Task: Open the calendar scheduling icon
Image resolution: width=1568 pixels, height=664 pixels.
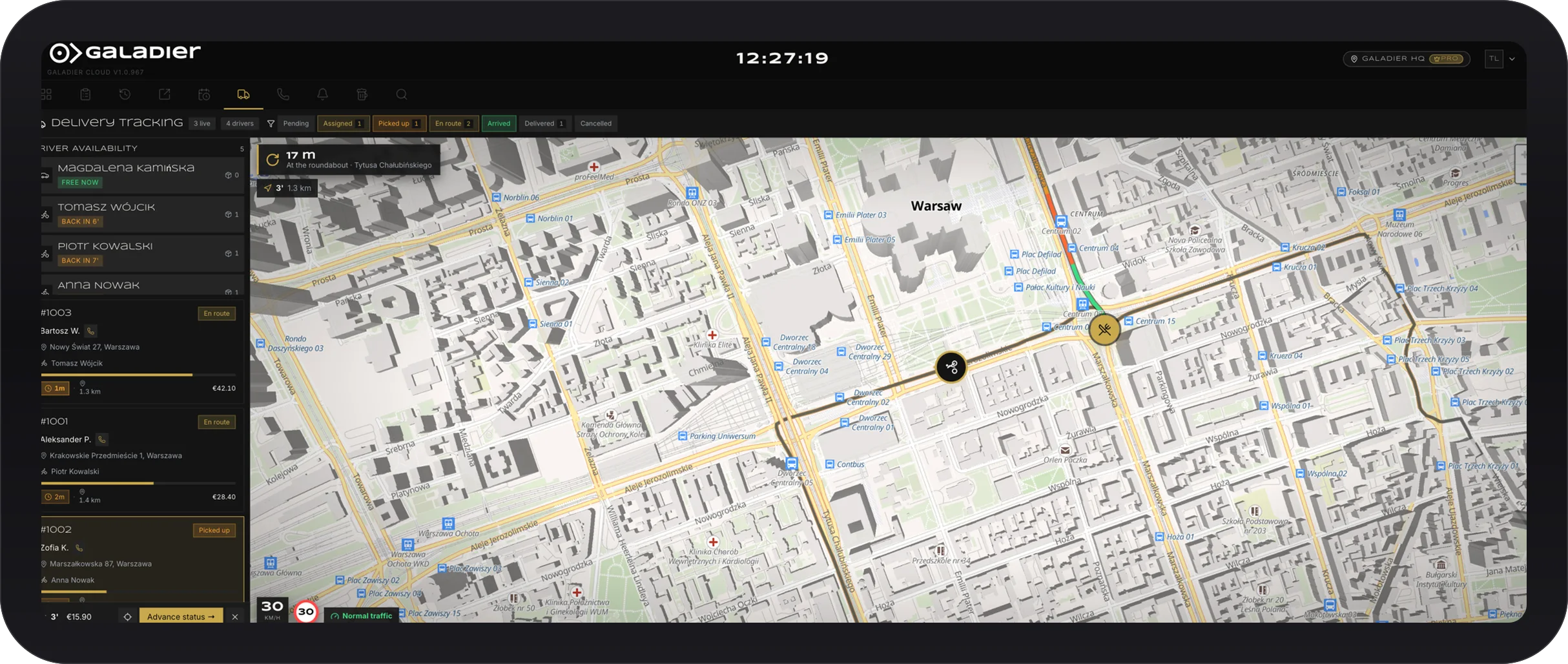Action: click(x=204, y=94)
